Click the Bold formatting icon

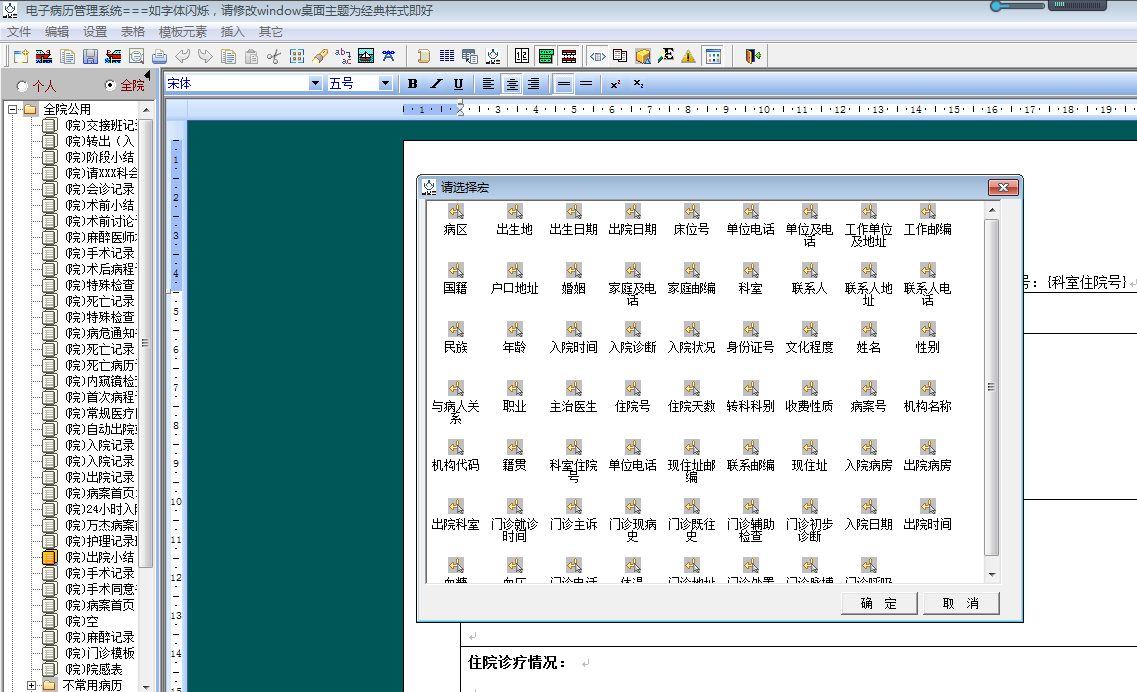[412, 84]
